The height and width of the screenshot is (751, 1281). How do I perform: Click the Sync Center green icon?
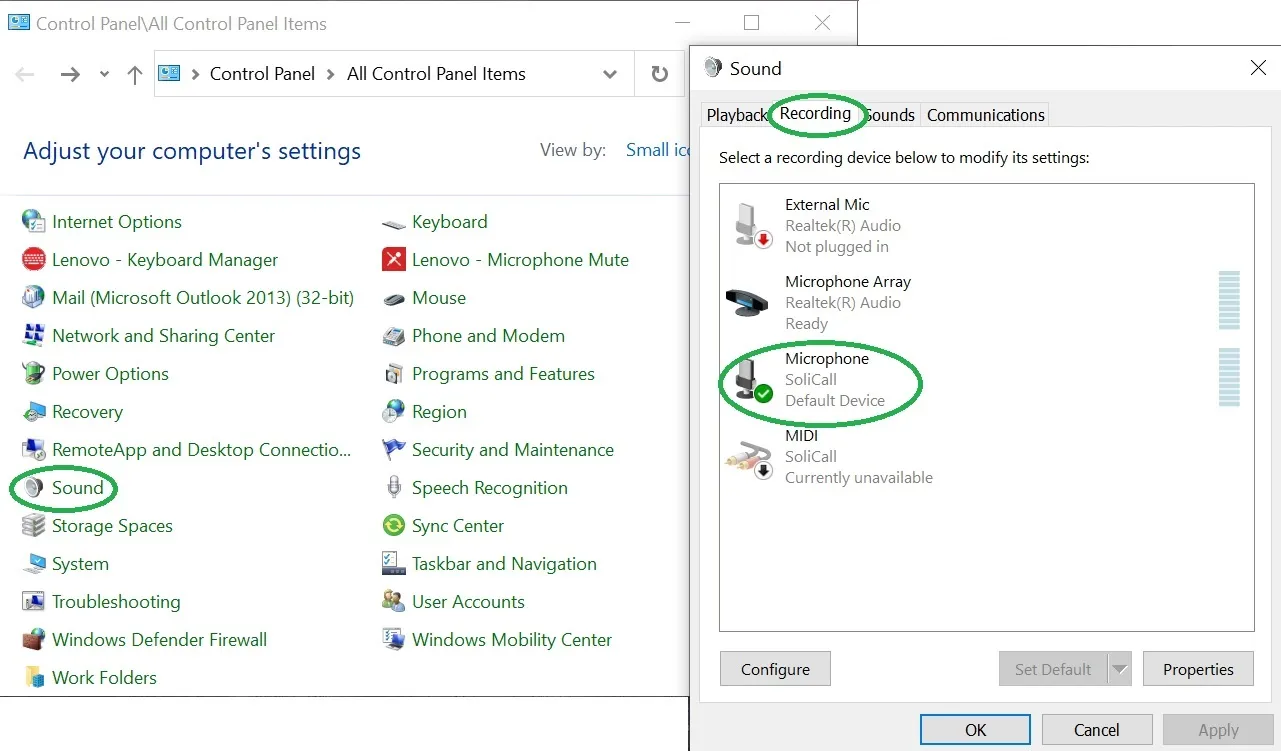pyautogui.click(x=393, y=526)
